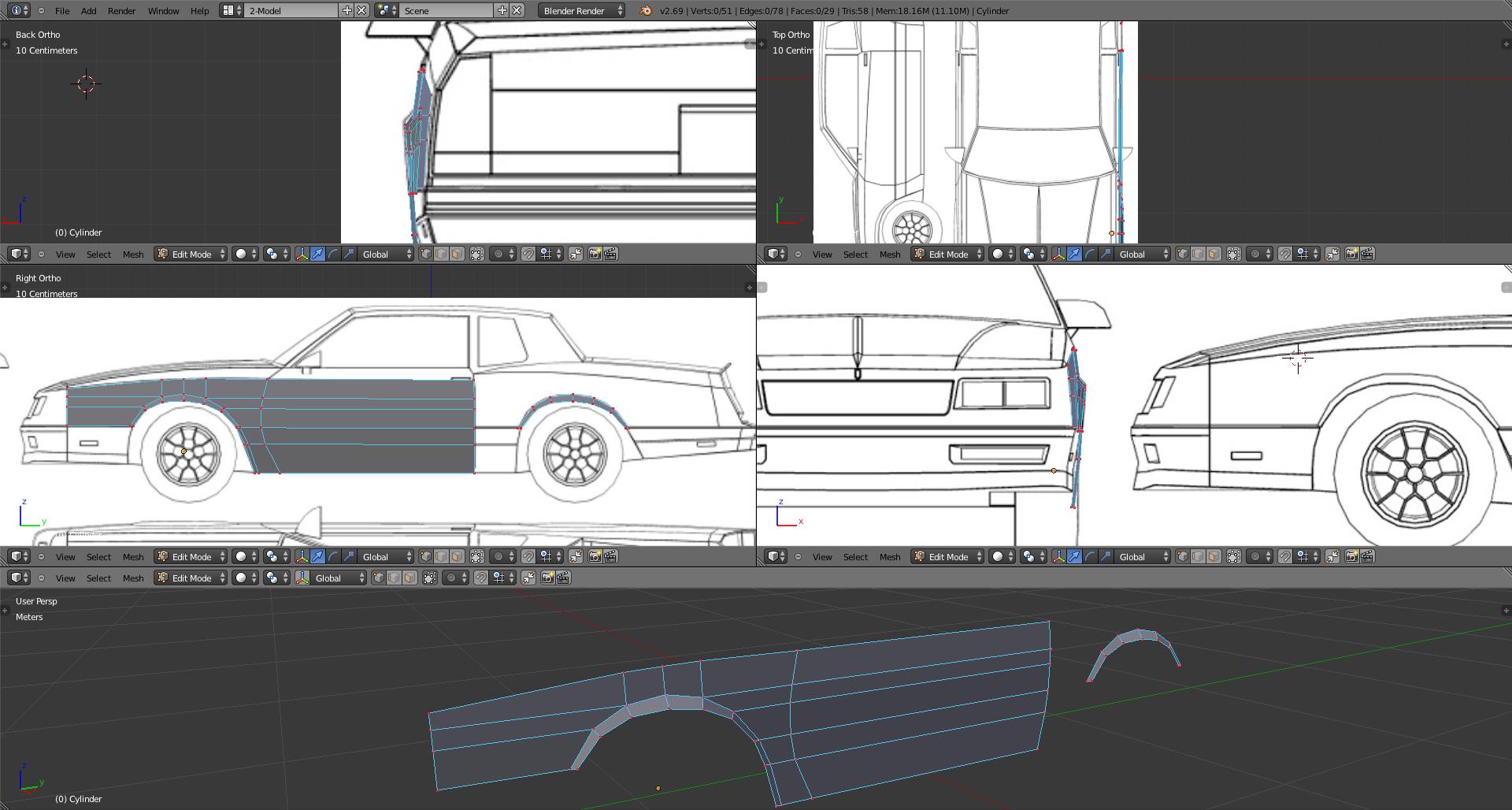Click AutoMerge icon in Back Ortho header
Viewport: 1512px width, 810px height.
[x=576, y=254]
